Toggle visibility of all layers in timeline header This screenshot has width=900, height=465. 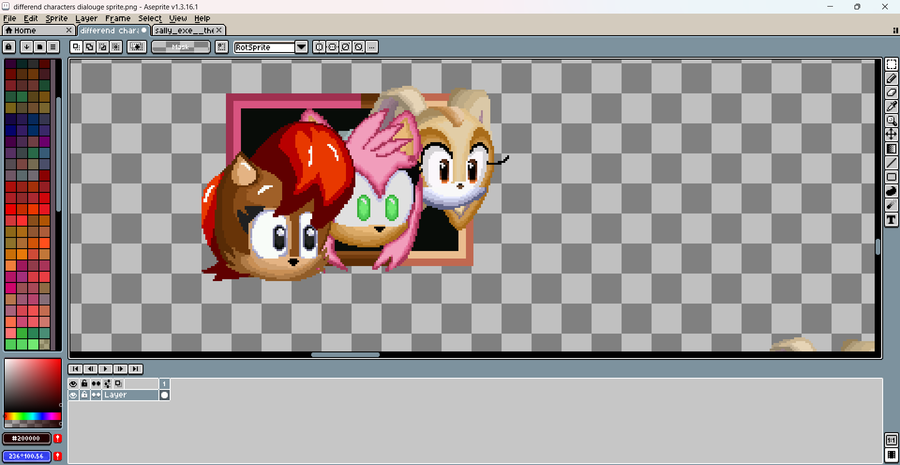tap(73, 383)
